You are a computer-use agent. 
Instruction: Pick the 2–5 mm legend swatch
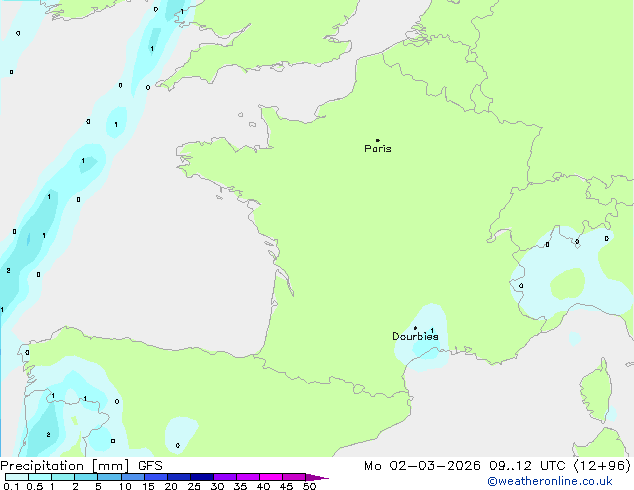(86, 477)
